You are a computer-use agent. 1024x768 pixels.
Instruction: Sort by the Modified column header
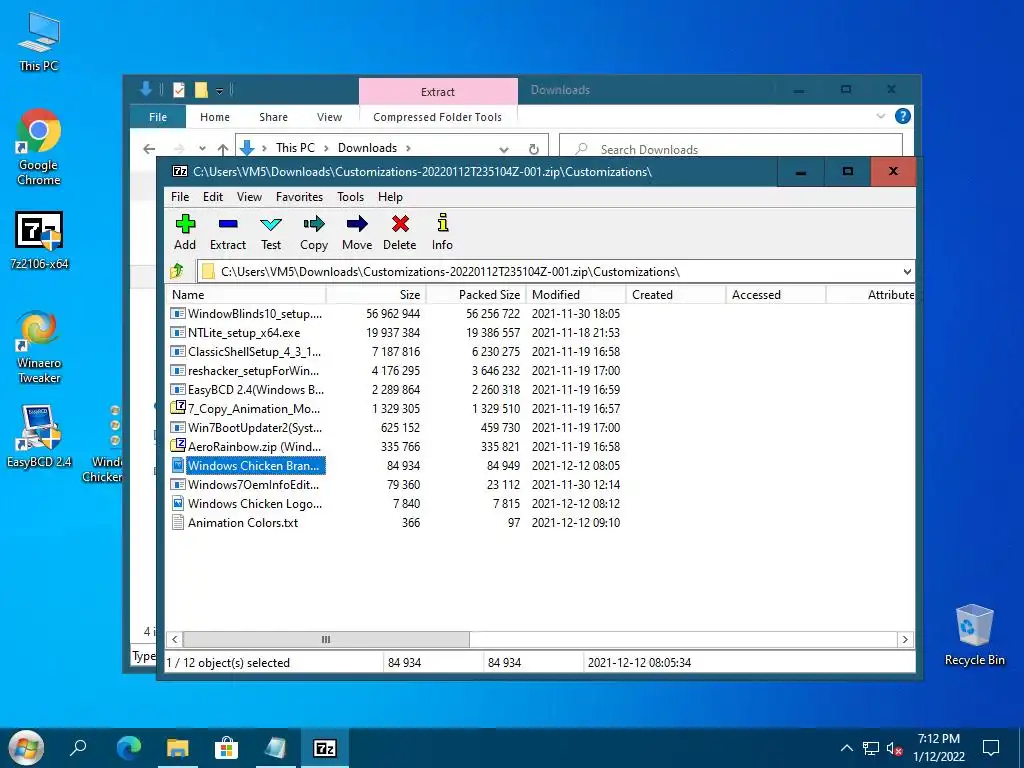click(576, 295)
